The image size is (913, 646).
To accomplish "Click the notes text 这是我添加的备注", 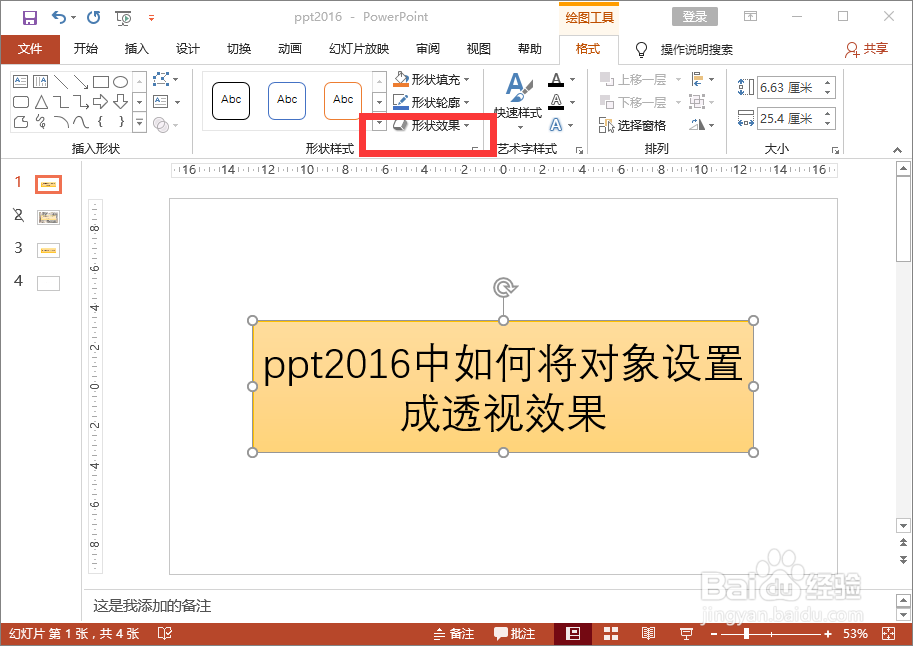I will [x=152, y=606].
